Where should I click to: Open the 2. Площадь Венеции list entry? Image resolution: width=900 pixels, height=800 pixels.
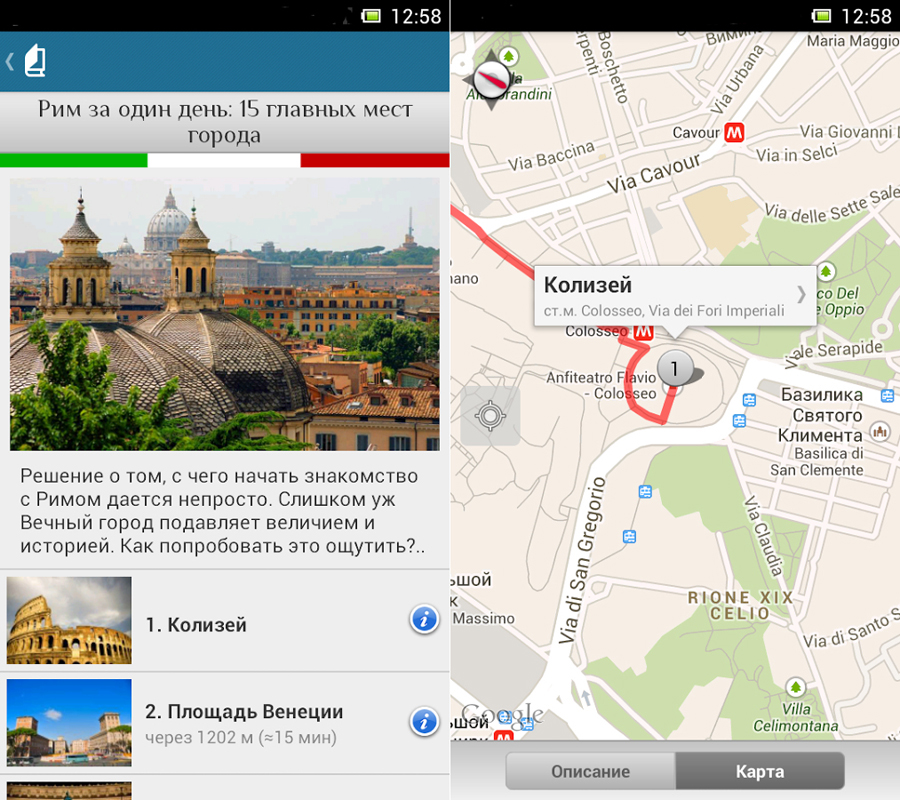224,723
